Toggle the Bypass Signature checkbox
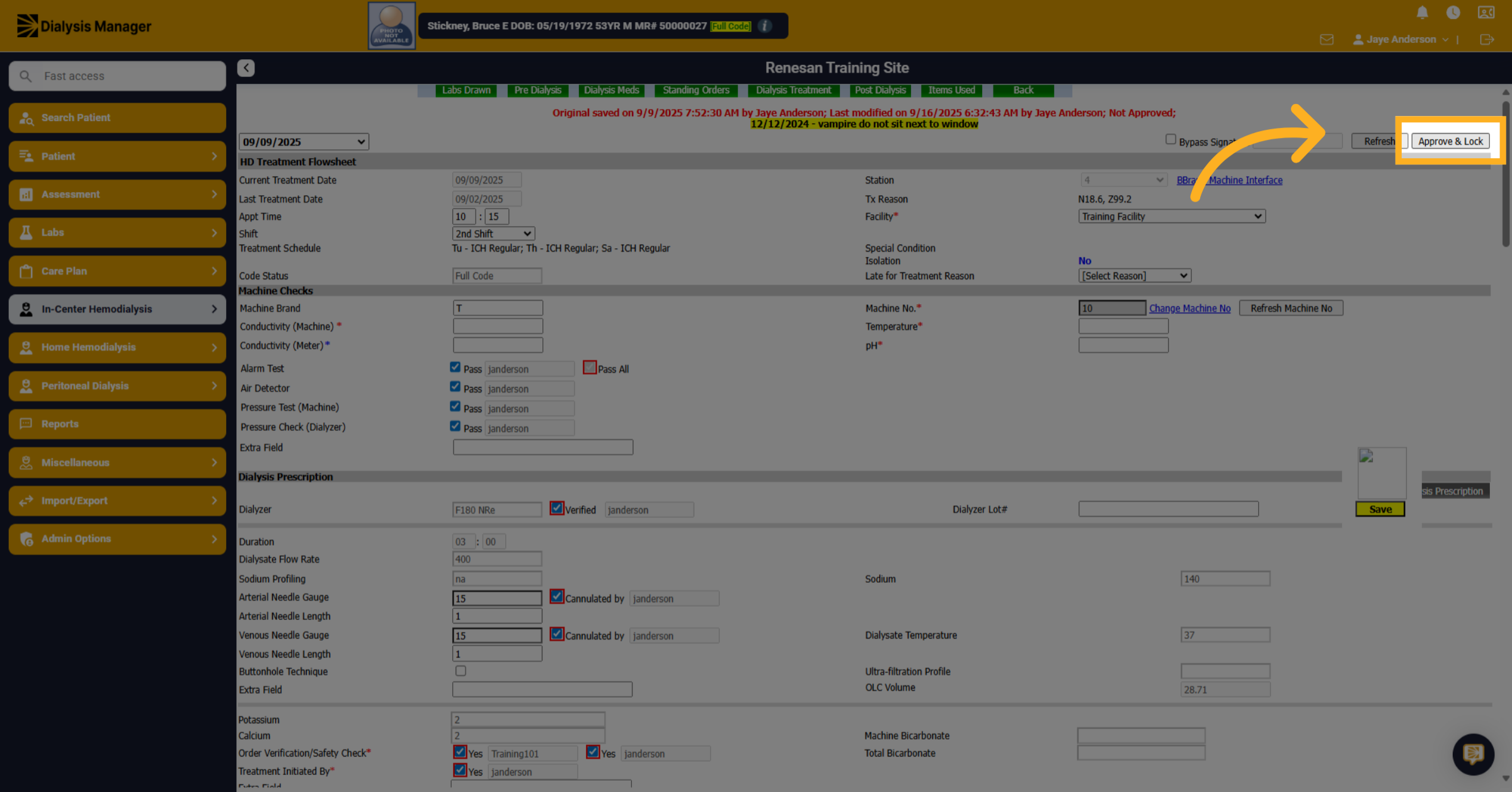Viewport: 1512px width, 792px height. [x=1171, y=139]
